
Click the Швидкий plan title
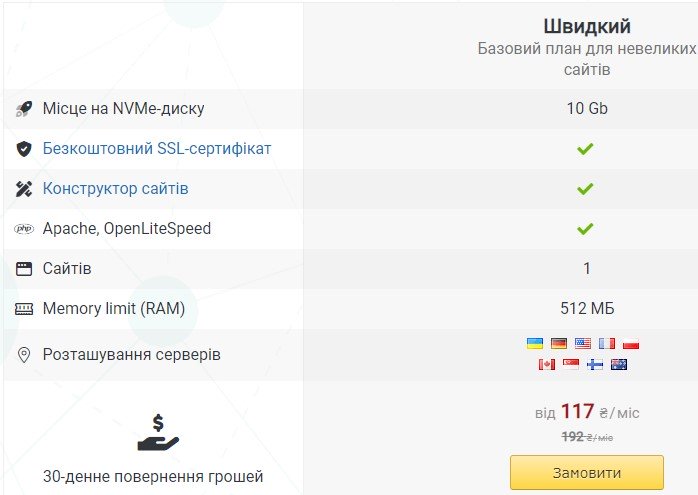(587, 26)
